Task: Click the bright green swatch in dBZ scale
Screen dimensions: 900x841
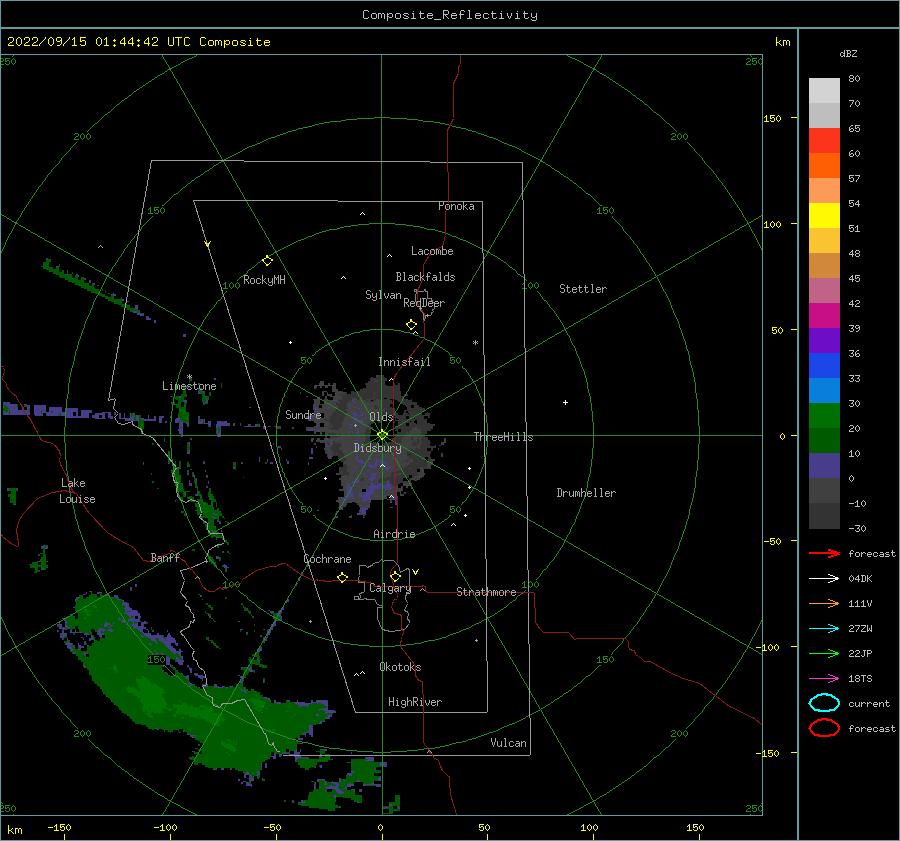Action: click(824, 416)
